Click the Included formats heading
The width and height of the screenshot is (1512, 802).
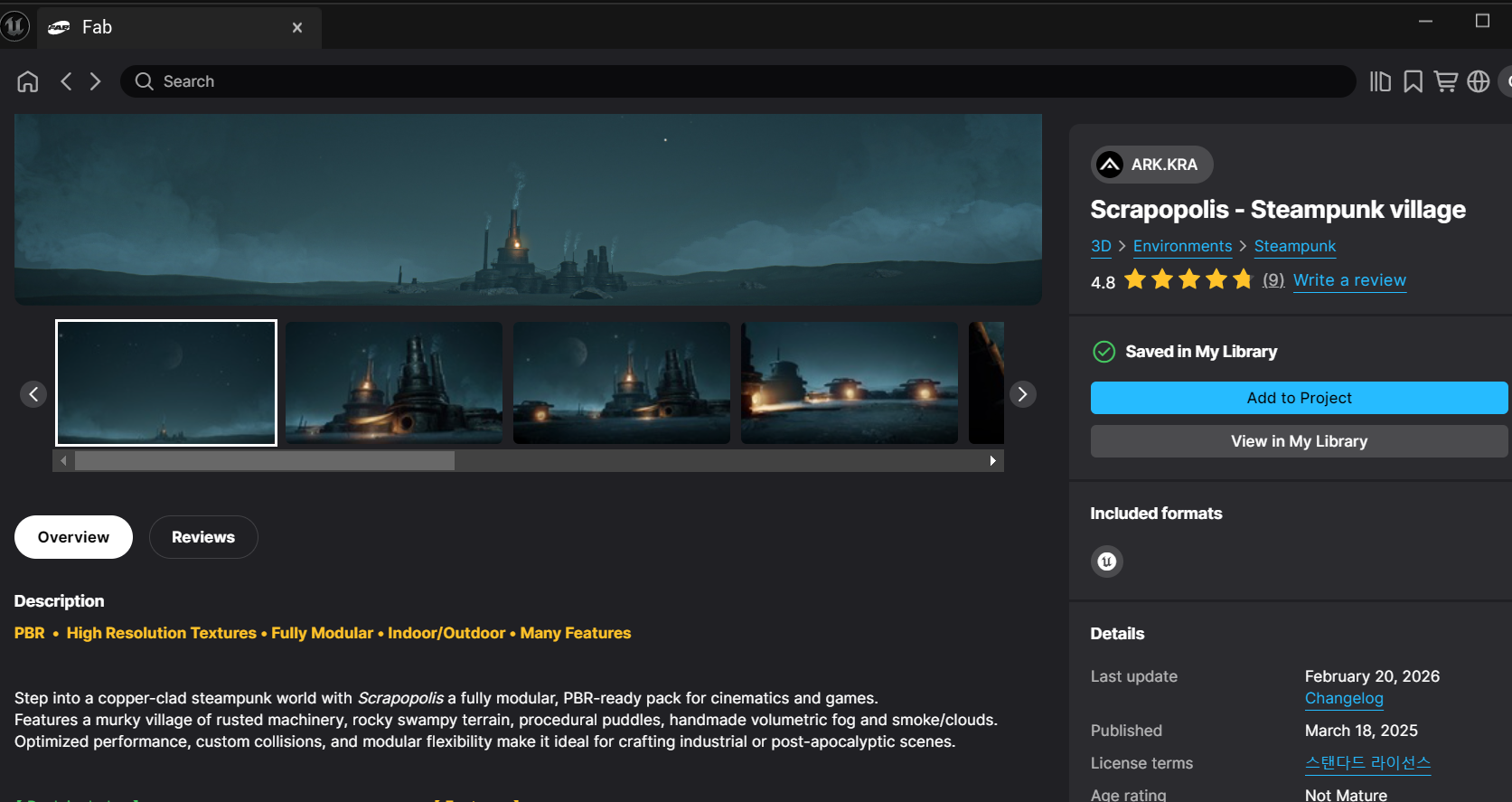point(1156,514)
